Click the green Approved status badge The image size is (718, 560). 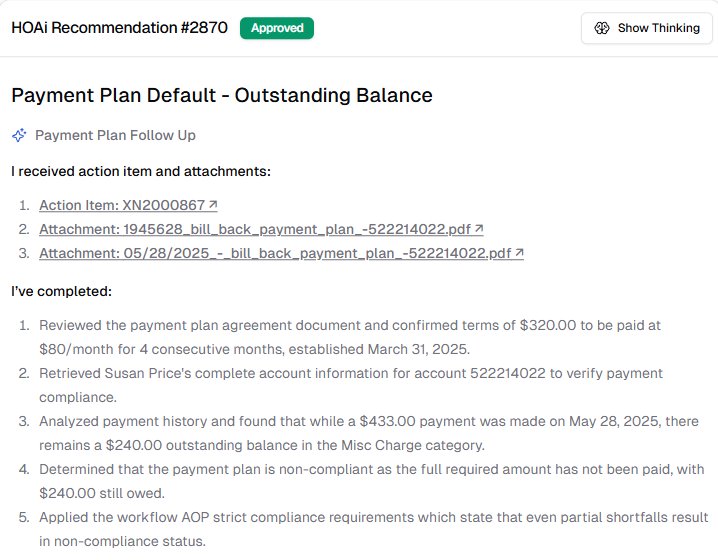[x=277, y=28]
